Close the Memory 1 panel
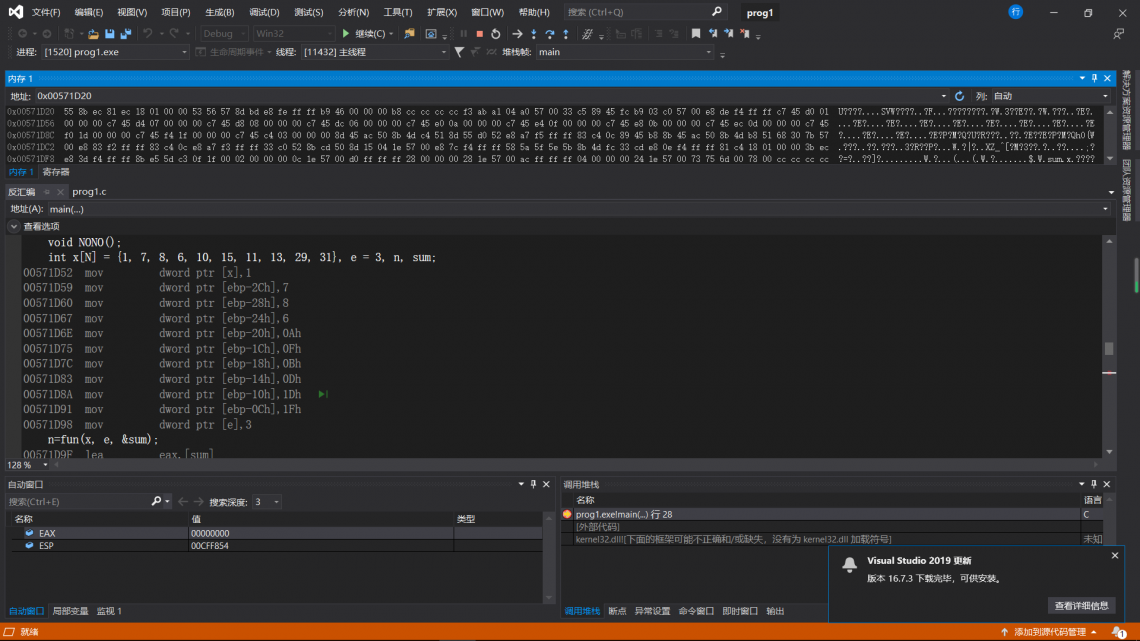This screenshot has width=1140, height=641. (1107, 78)
